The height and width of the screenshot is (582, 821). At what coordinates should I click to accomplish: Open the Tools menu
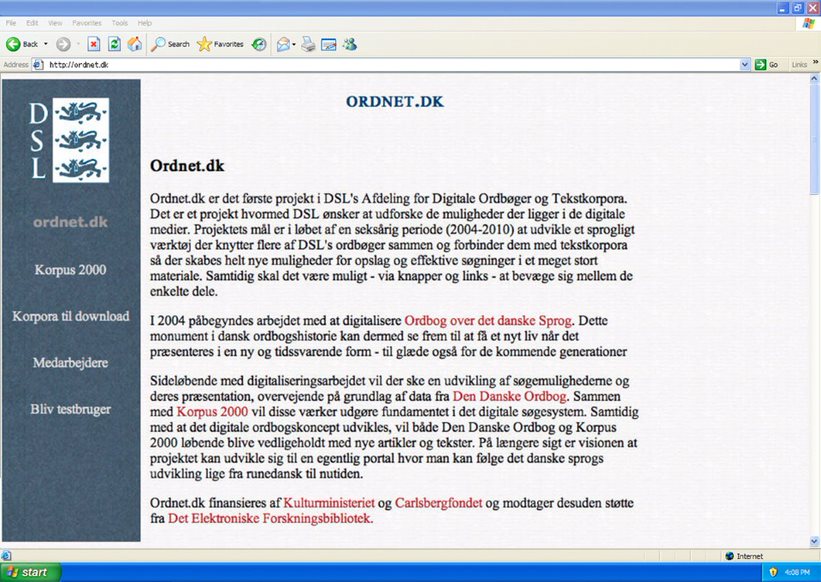pyautogui.click(x=119, y=23)
